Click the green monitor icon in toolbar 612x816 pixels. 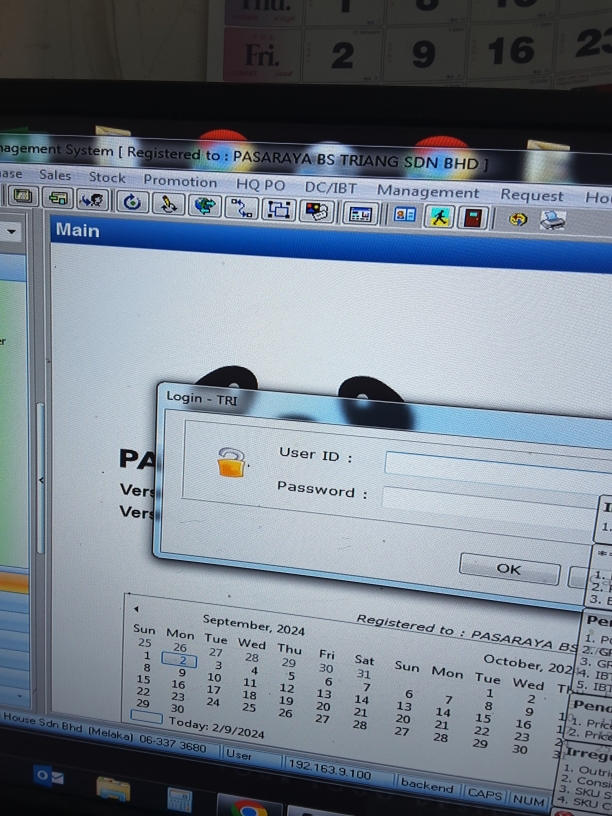point(22,197)
